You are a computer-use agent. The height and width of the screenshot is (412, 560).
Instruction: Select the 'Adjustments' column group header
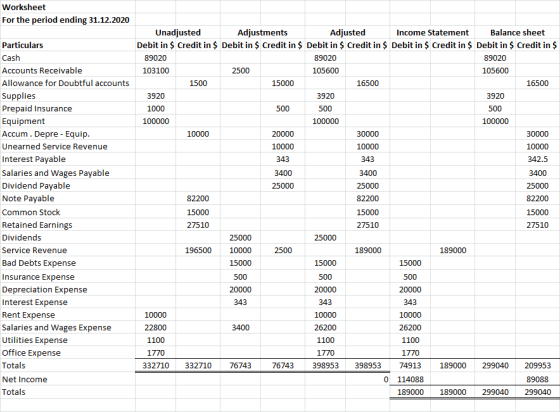point(262,32)
